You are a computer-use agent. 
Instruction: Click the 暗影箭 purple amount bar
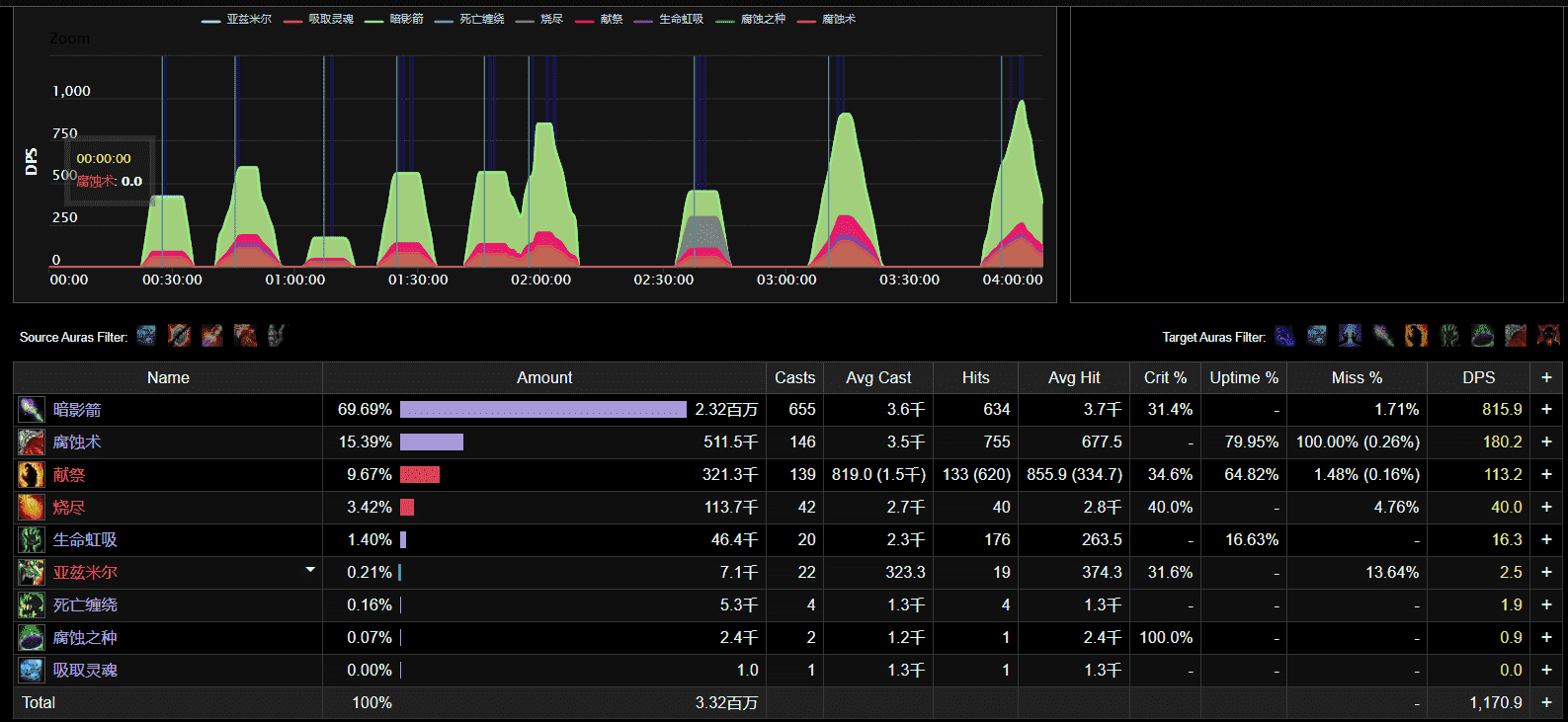[x=543, y=409]
